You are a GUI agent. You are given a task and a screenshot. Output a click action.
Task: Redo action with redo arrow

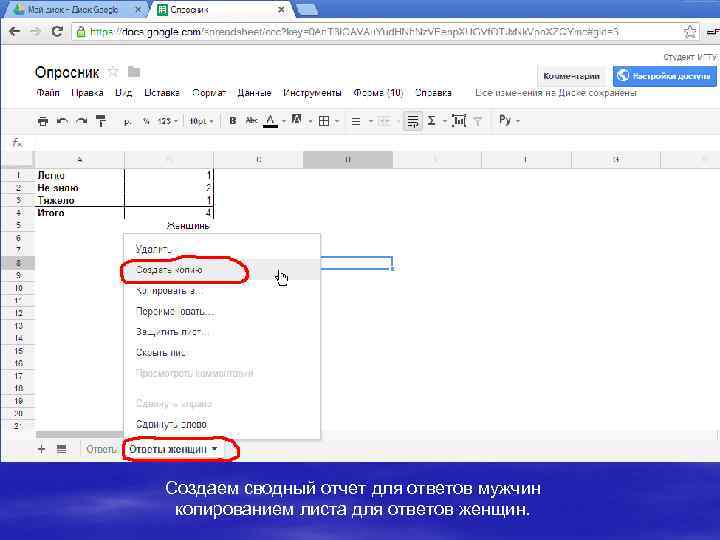point(81,121)
